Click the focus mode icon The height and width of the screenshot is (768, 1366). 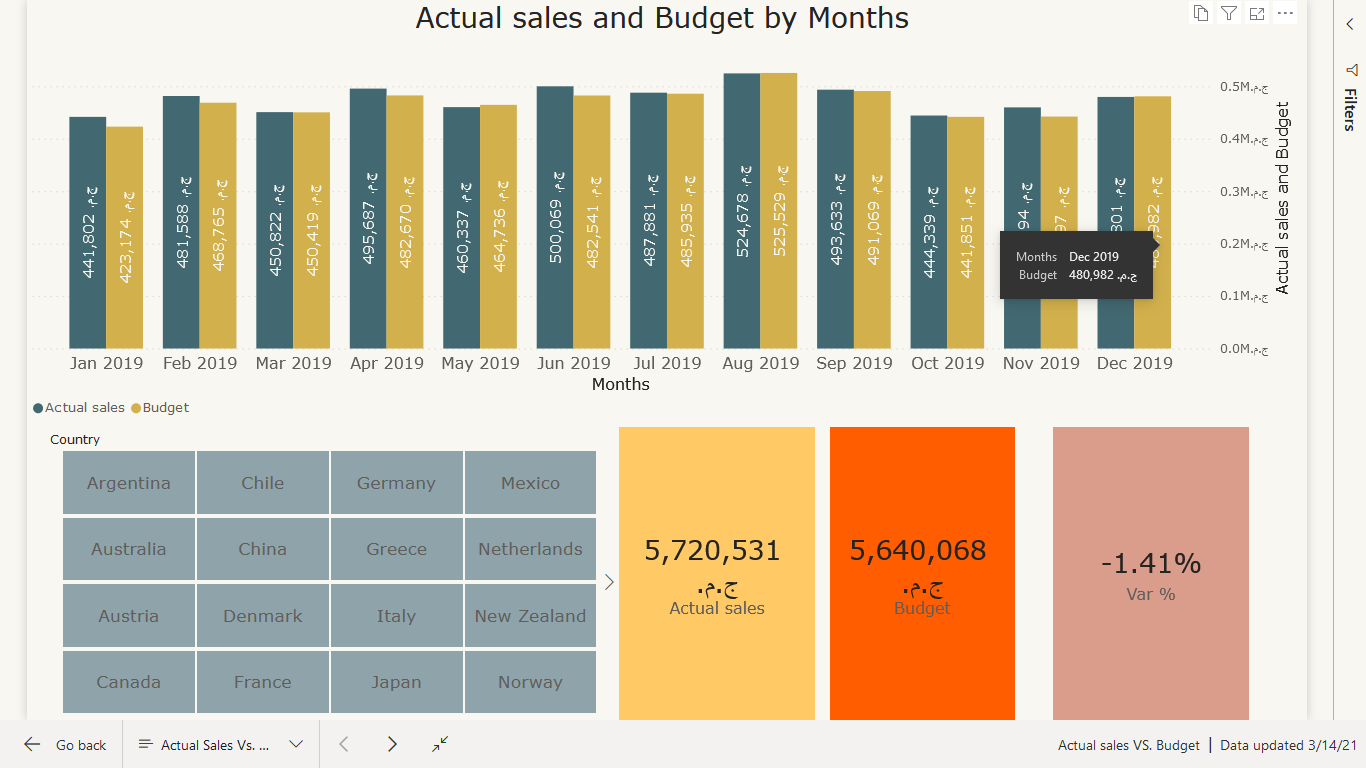pos(1258,13)
